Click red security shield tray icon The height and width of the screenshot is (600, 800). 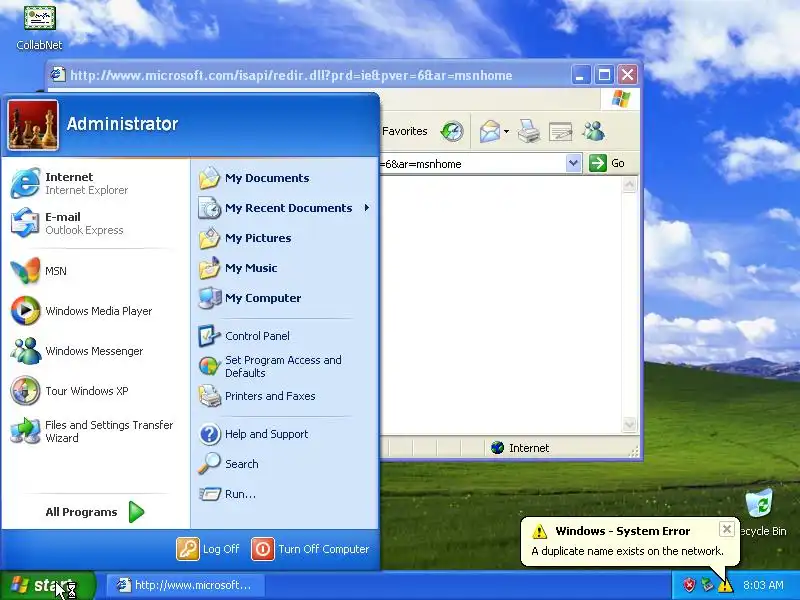coord(690,585)
